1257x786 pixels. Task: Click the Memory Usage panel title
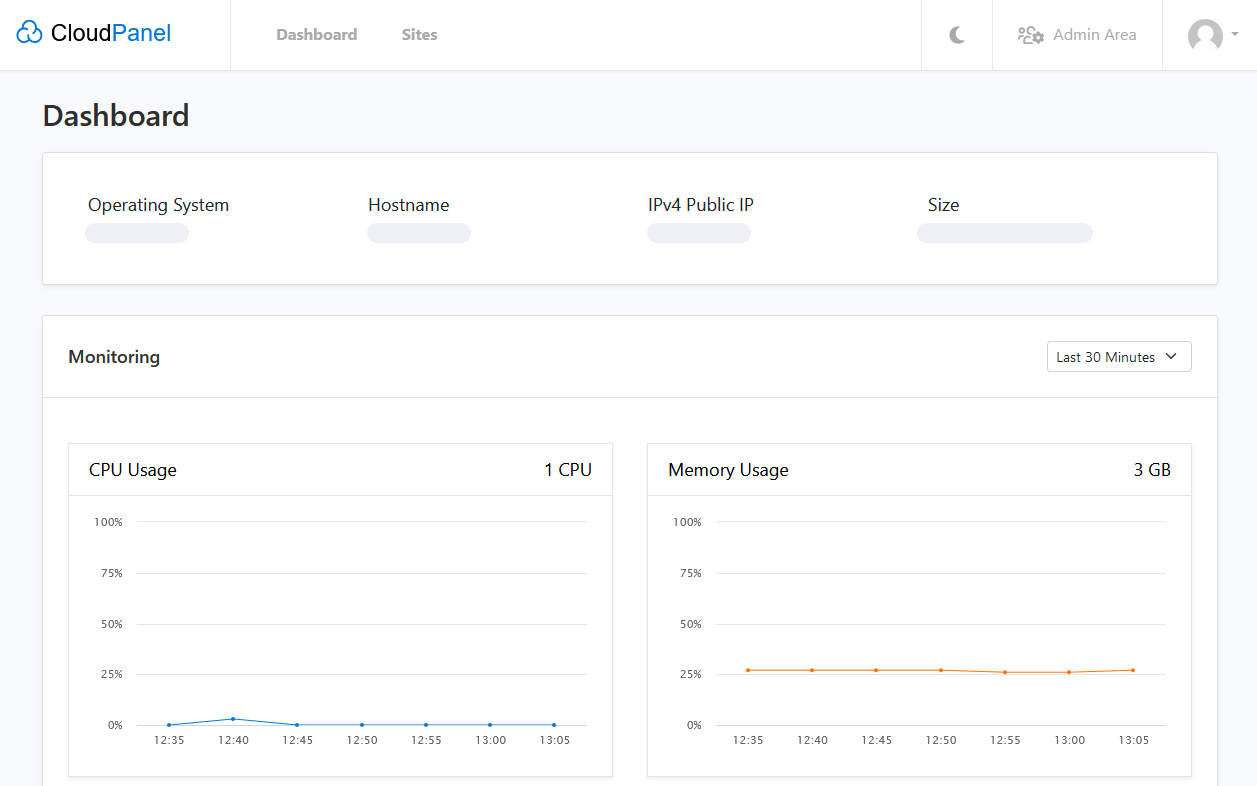click(x=728, y=470)
